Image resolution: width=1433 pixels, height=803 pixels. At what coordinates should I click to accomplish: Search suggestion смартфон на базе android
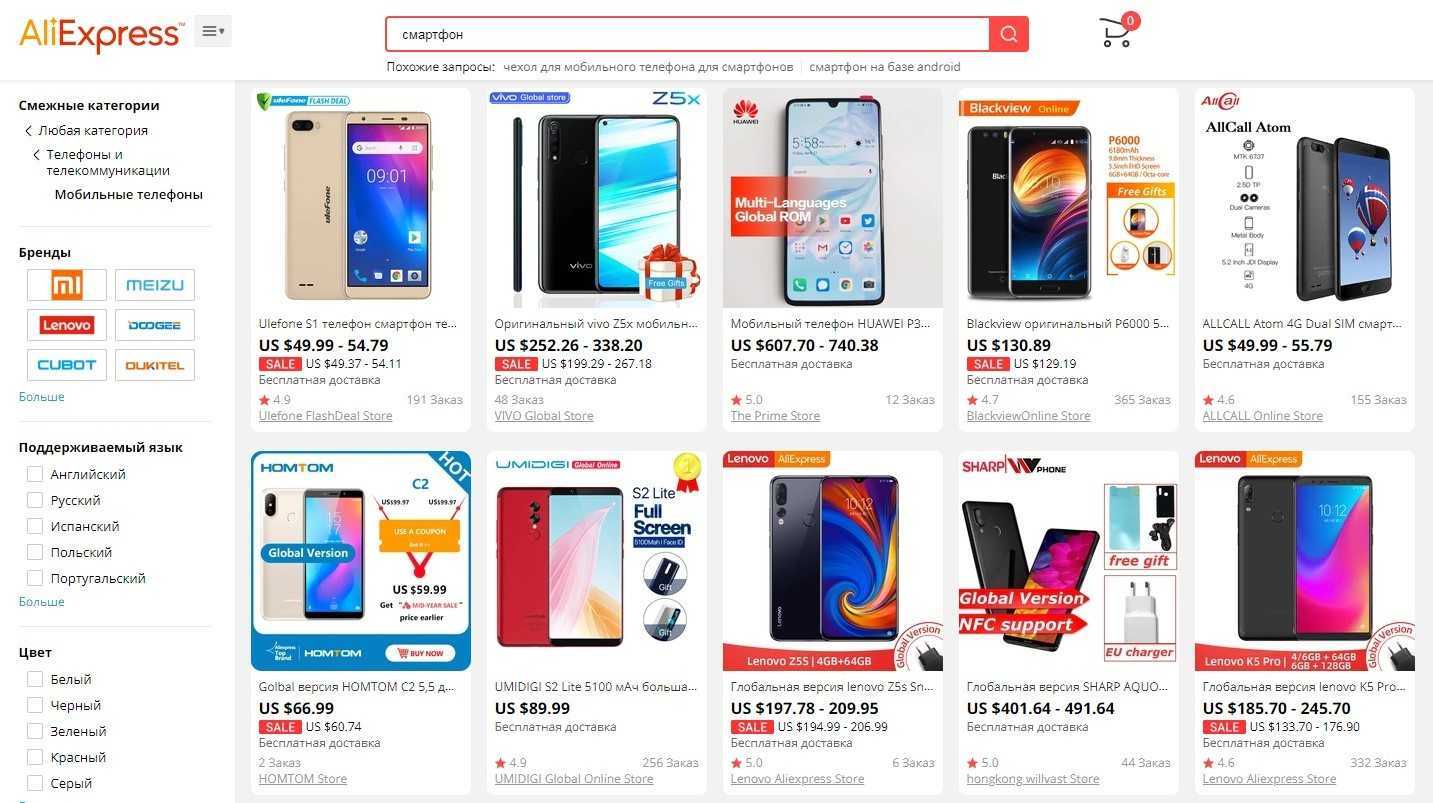[884, 67]
